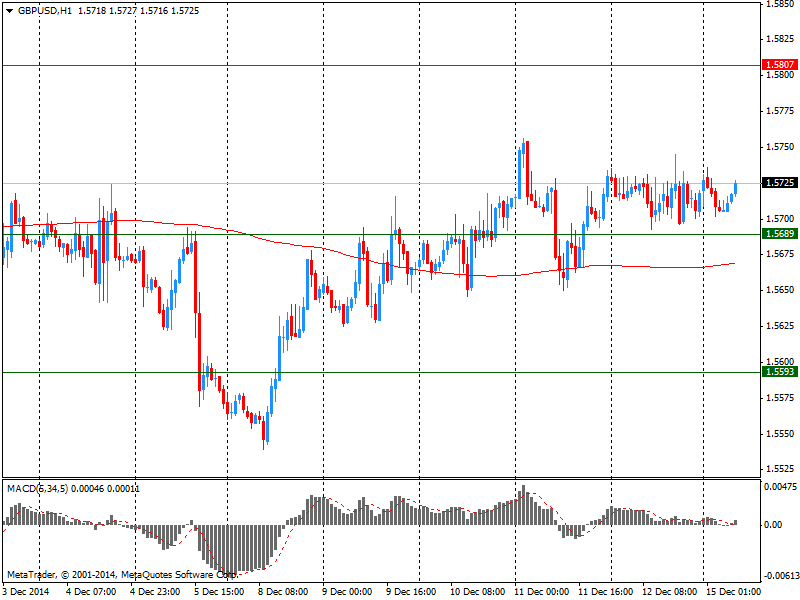Screen dimensions: 800x600
Task: Click the 0.00475 MACD scale value
Action: point(780,487)
